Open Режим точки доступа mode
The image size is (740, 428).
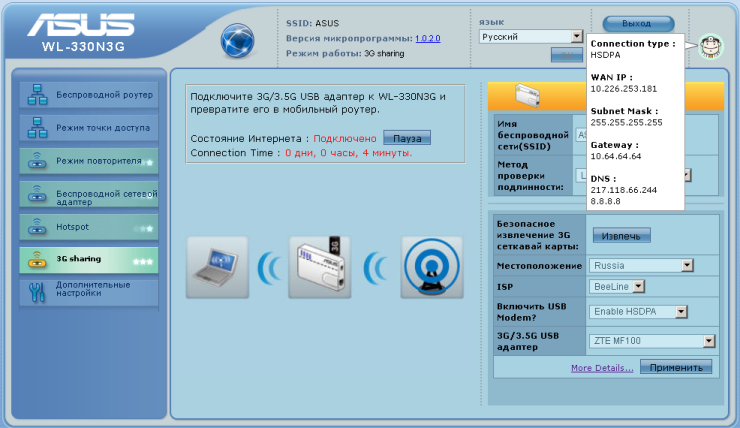pos(89,128)
